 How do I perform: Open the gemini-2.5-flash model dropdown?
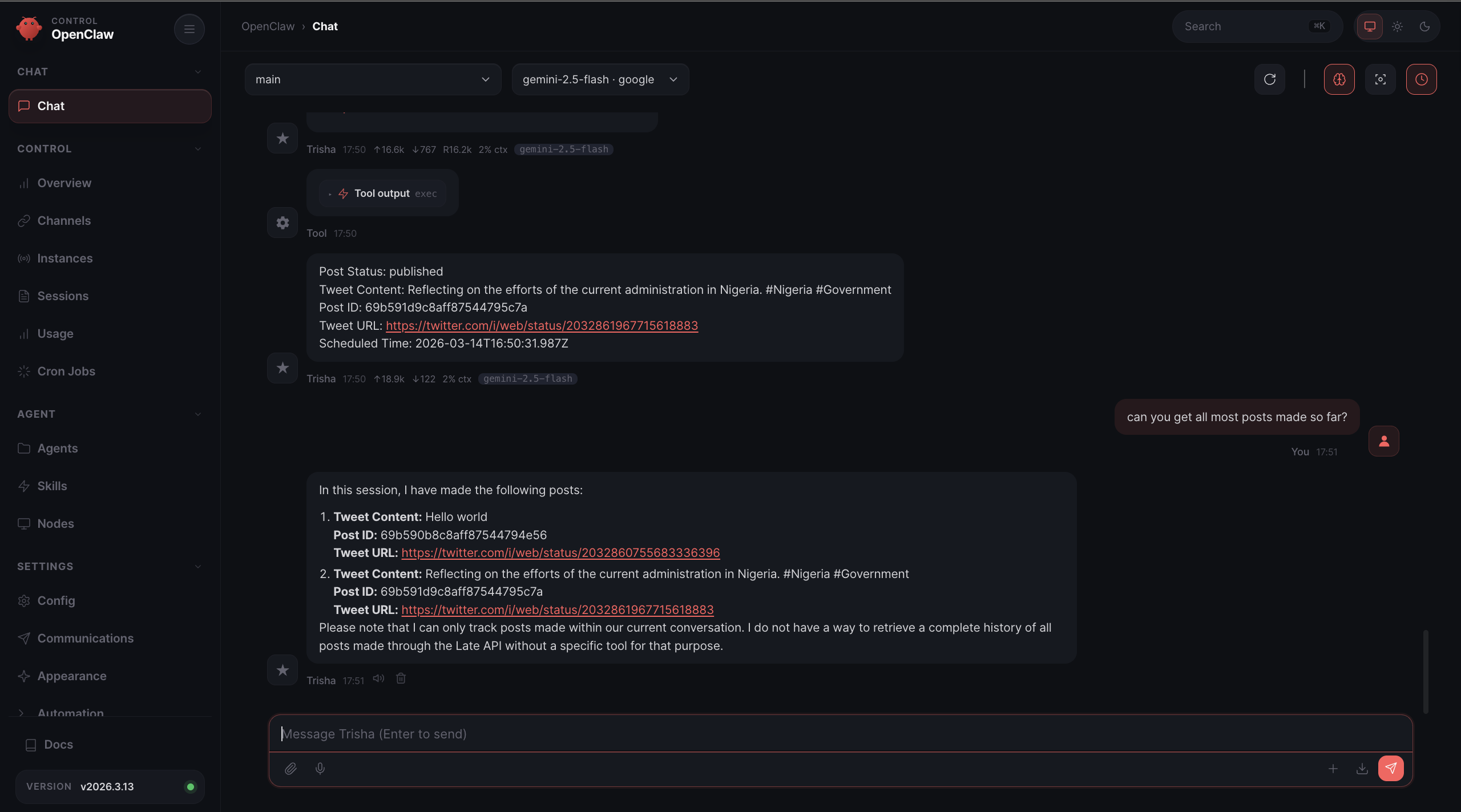coord(600,79)
